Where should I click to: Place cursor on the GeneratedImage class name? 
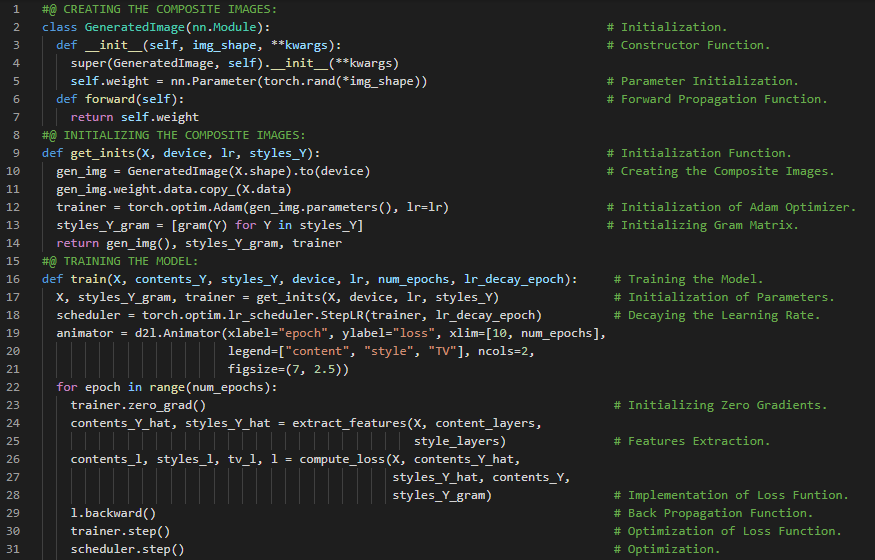tap(134, 27)
